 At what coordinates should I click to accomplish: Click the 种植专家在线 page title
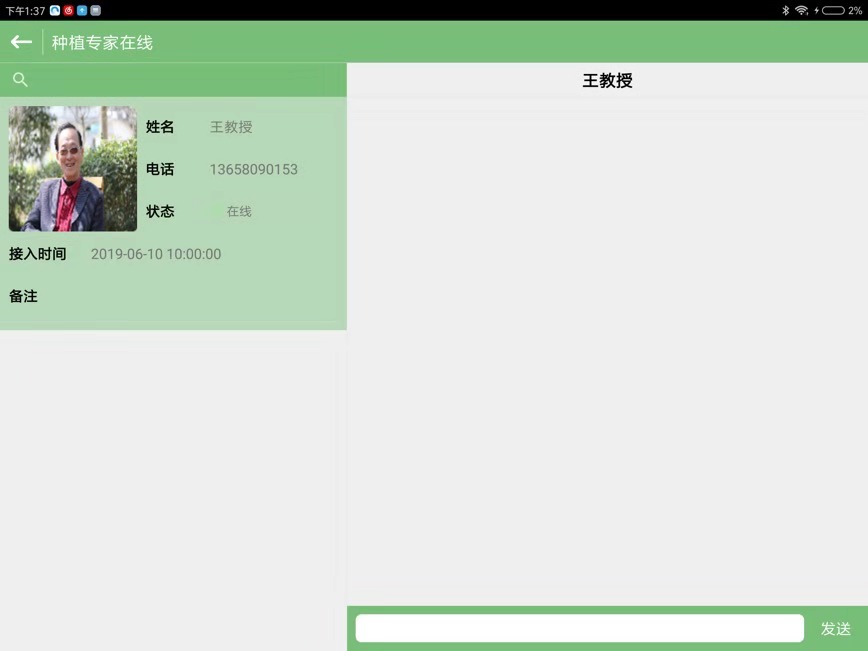coord(102,43)
